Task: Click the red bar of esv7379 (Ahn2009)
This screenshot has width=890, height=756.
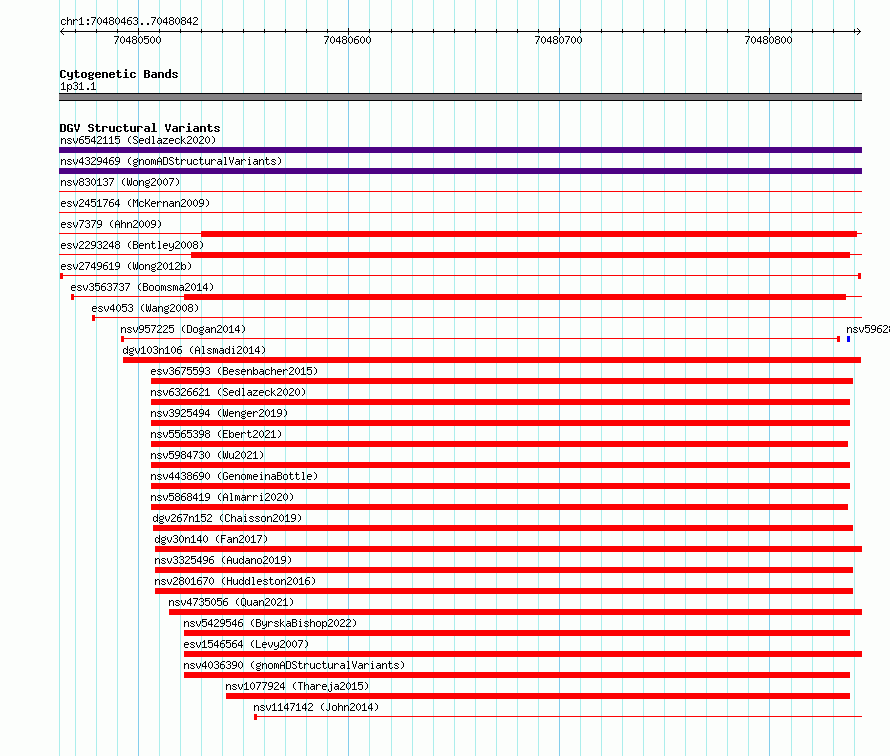Action: [x=529, y=234]
